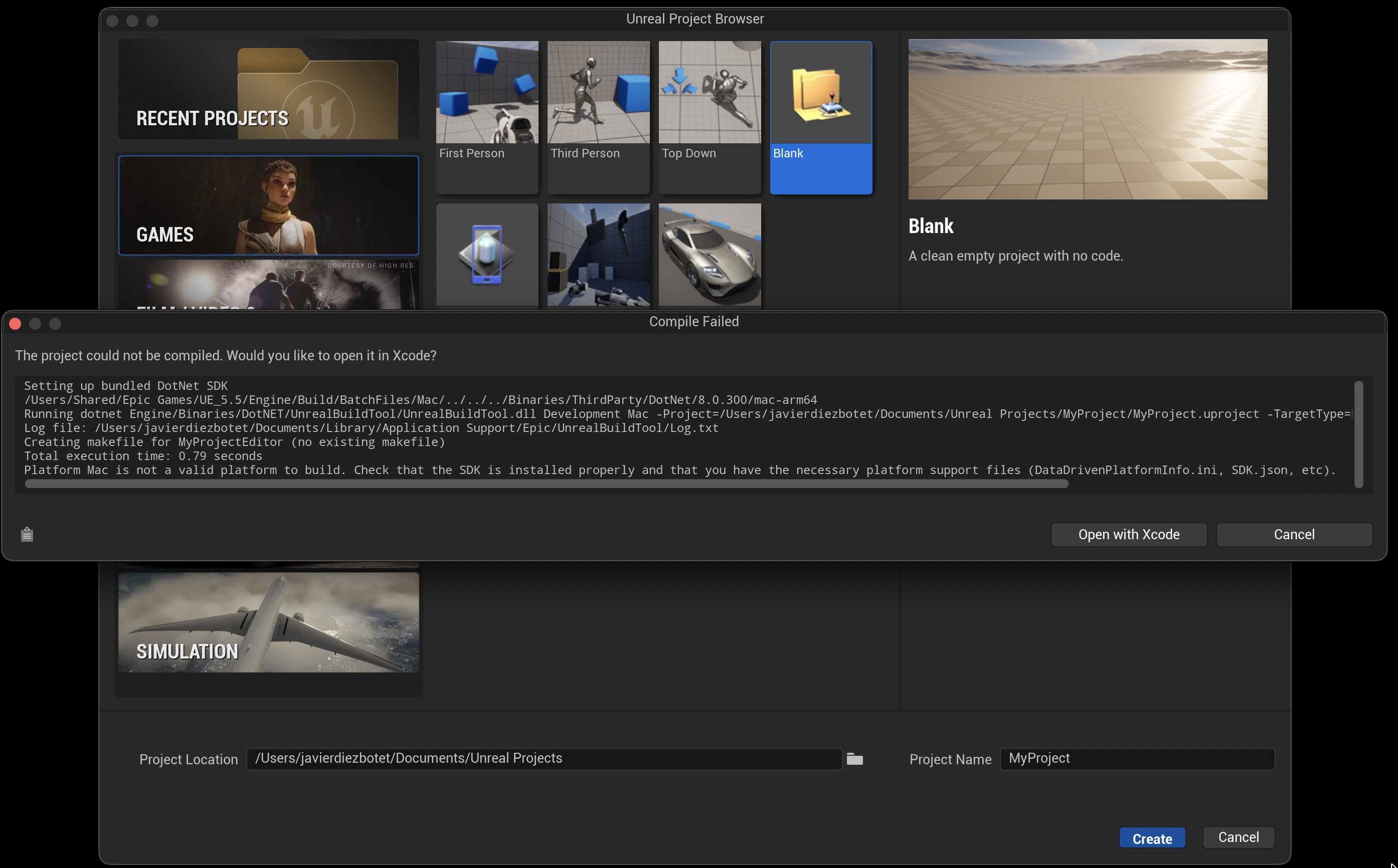
Task: Select the Vehicle car template thumbnail
Action: point(710,254)
